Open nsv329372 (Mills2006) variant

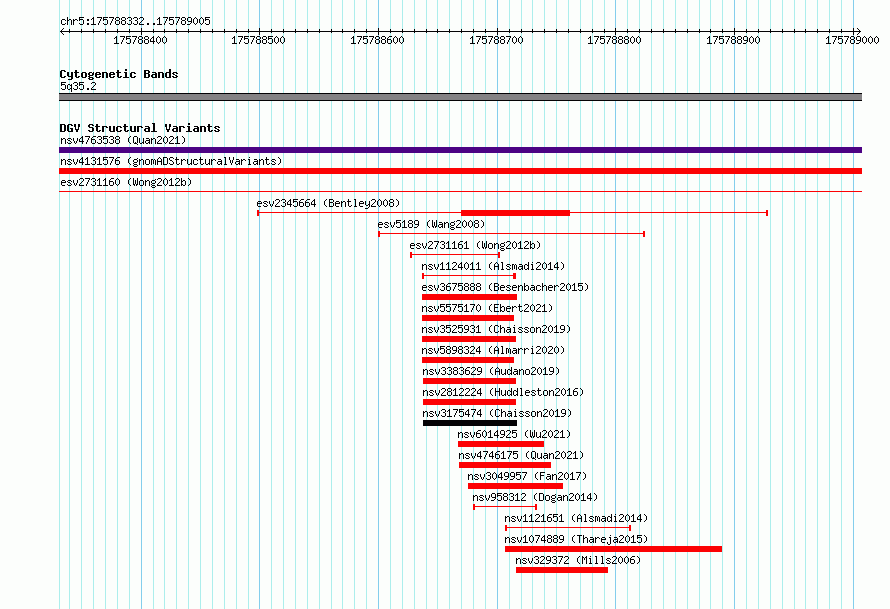(578, 560)
